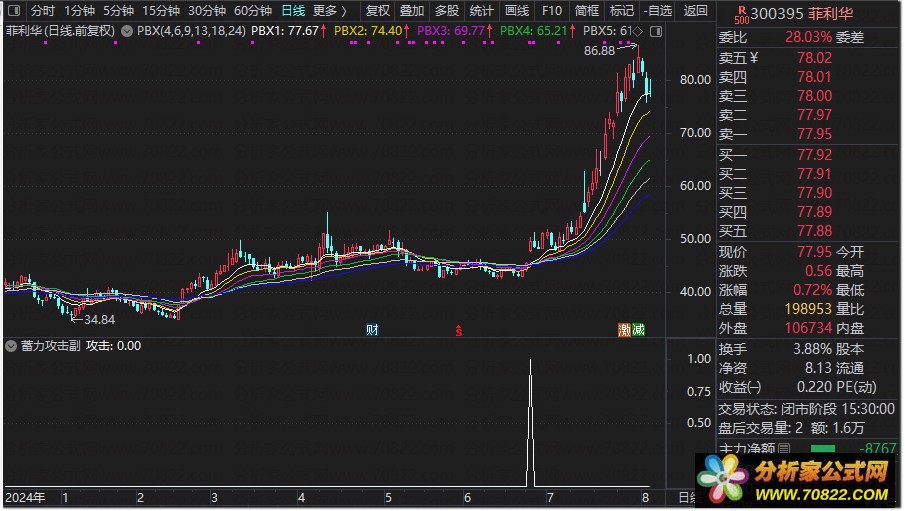Click the panel layout icon at top-left
The image size is (905, 511).
point(14,10)
